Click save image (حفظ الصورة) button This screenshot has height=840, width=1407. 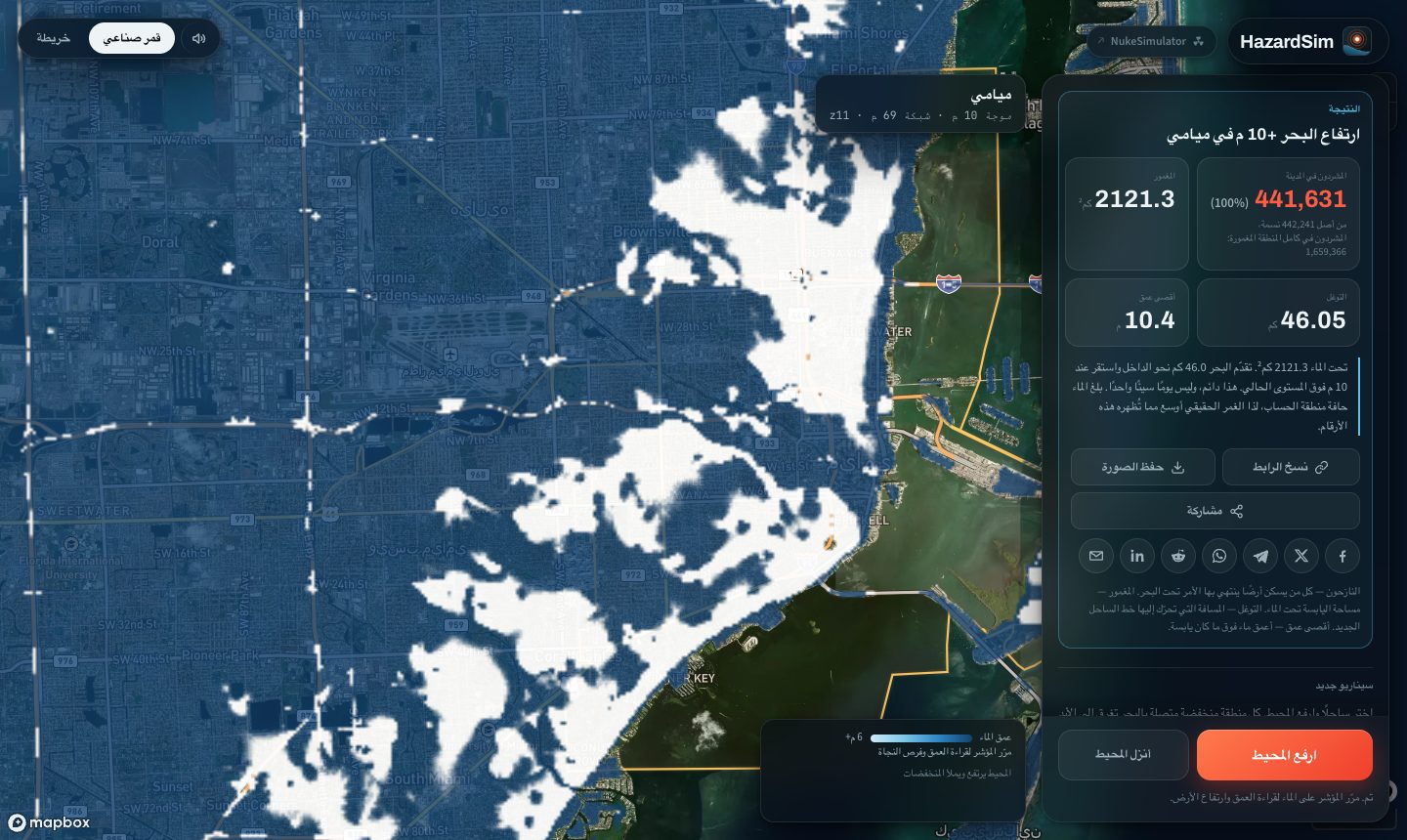1143,467
